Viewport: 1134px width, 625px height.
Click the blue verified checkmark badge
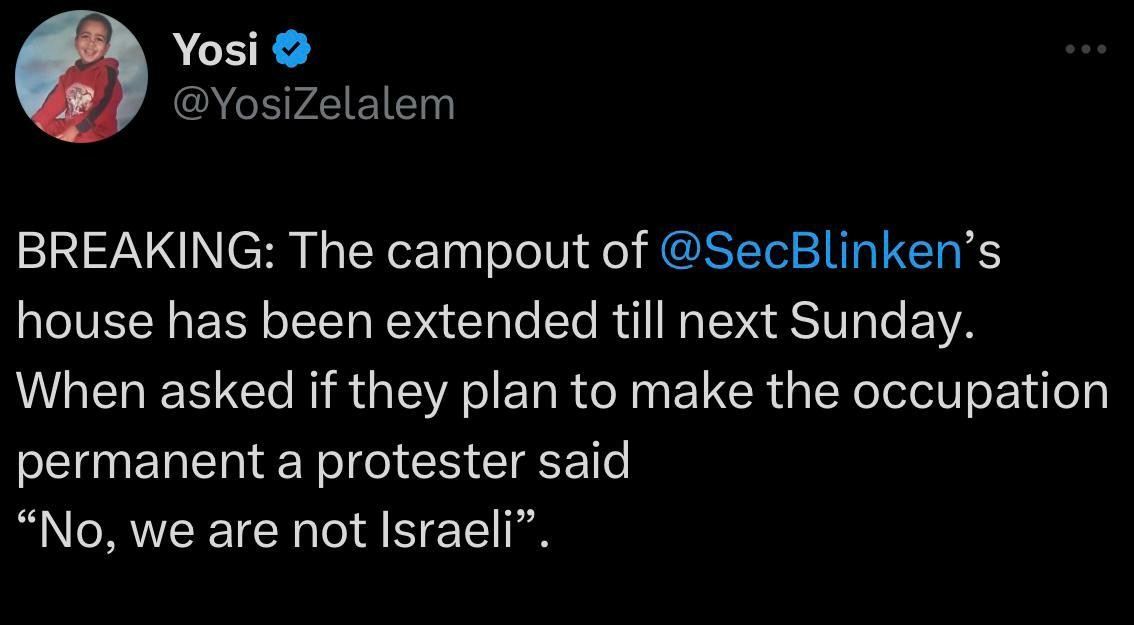pyautogui.click(x=291, y=50)
